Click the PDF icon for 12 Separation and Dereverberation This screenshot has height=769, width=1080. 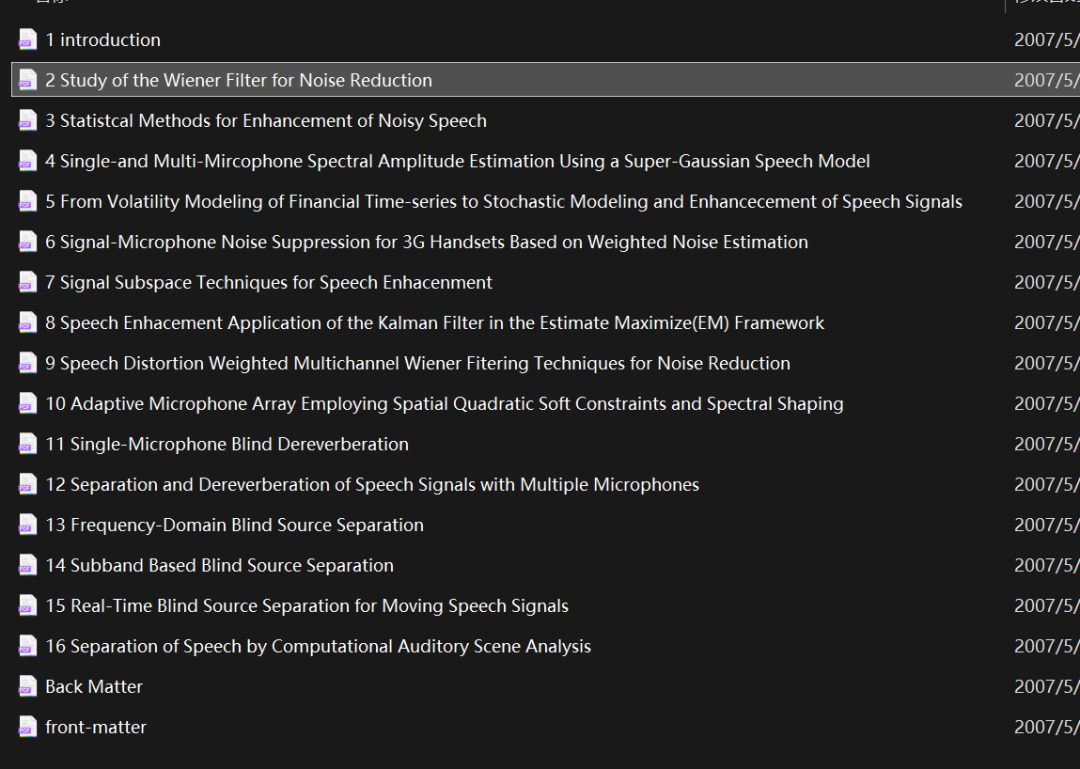[x=28, y=484]
